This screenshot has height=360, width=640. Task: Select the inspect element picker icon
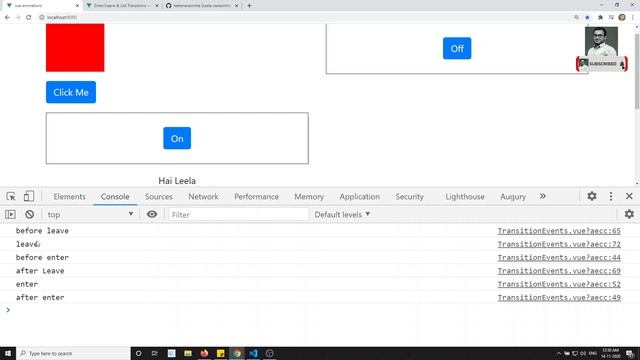(11, 196)
